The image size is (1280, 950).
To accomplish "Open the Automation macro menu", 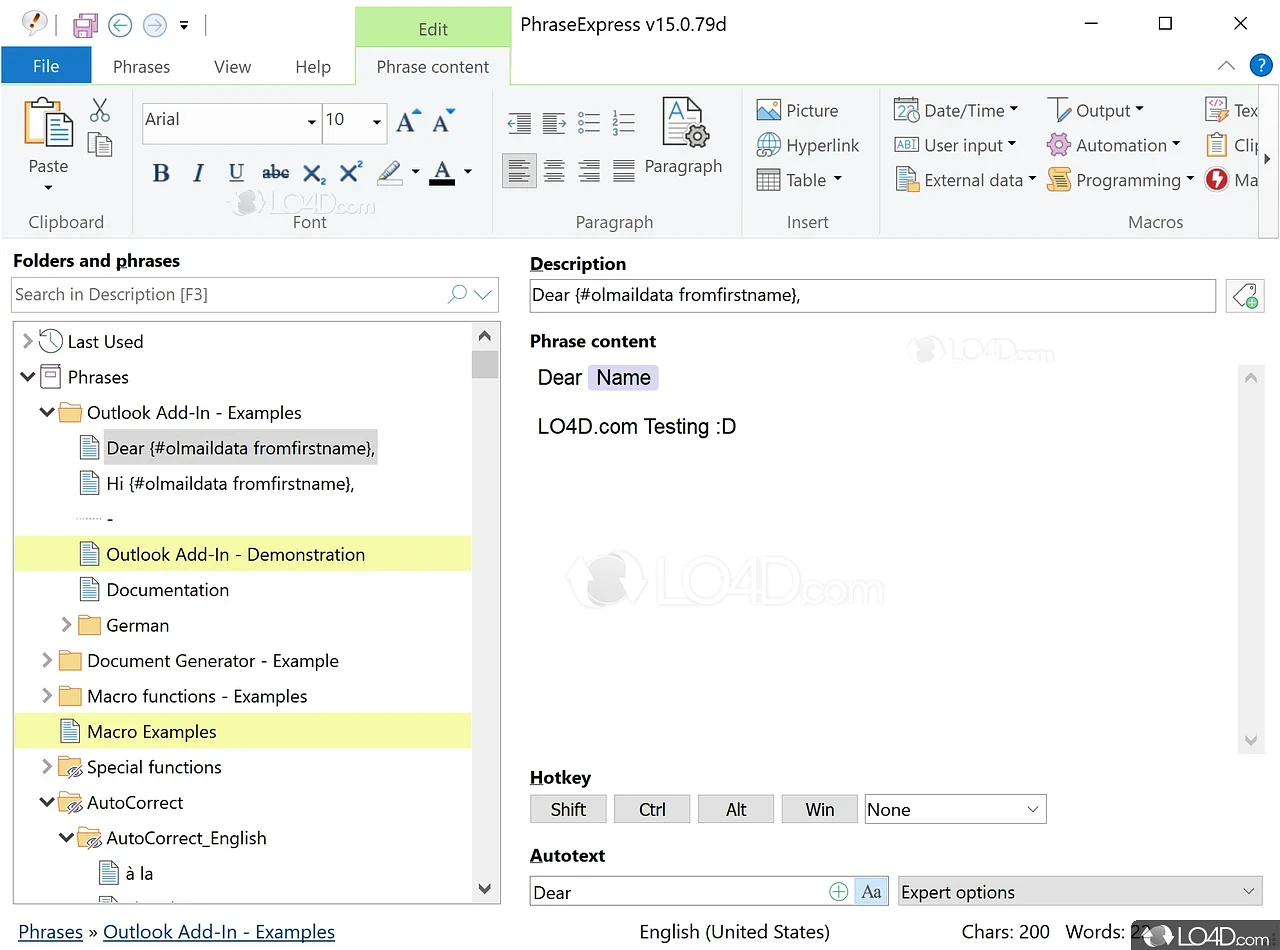I will (x=1113, y=145).
